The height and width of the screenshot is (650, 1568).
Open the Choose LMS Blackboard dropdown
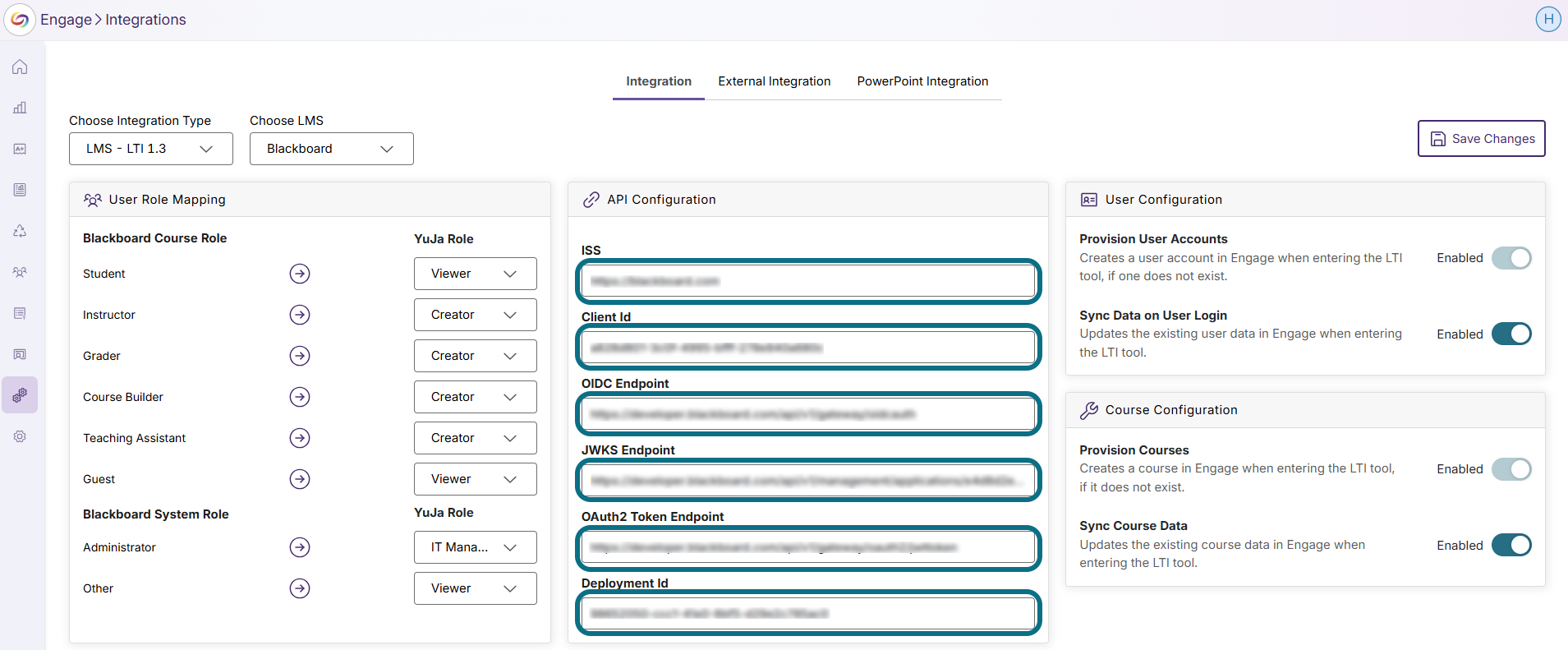coord(332,149)
